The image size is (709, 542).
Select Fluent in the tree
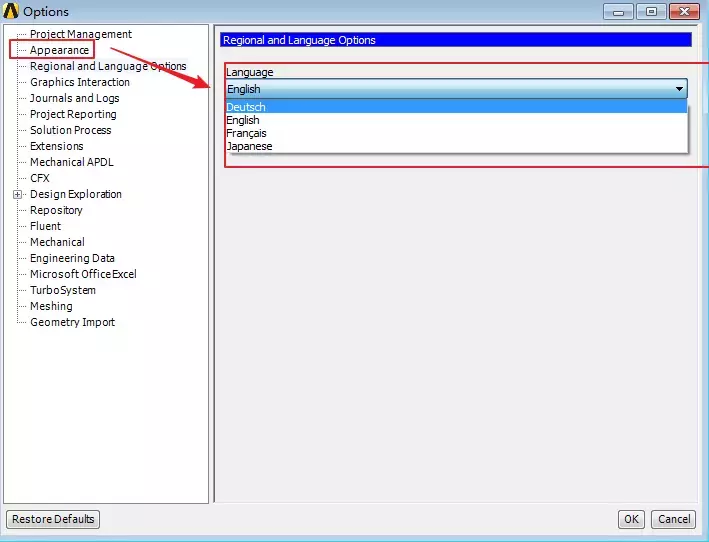coord(45,226)
